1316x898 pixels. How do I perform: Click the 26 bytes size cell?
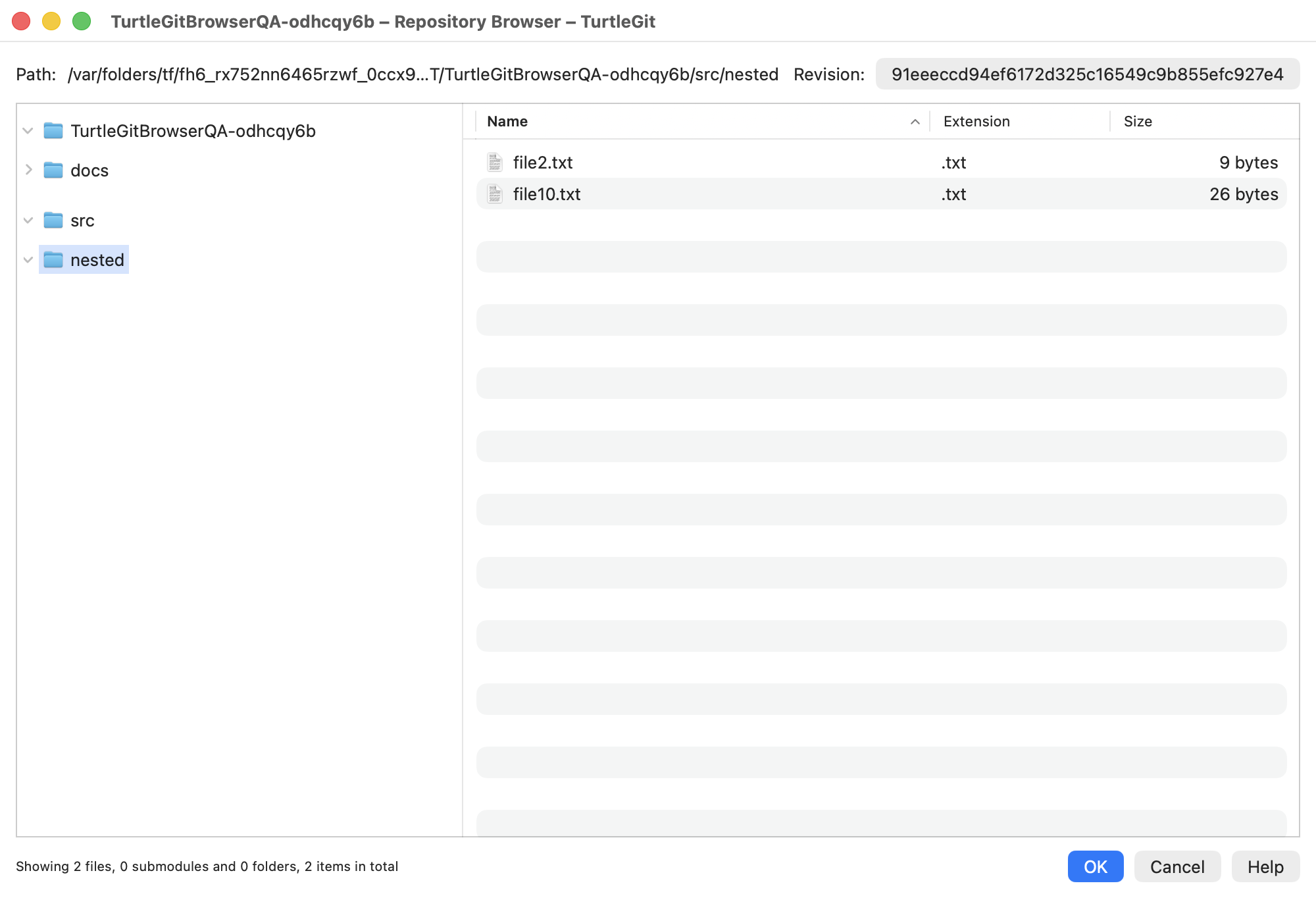point(1244,194)
